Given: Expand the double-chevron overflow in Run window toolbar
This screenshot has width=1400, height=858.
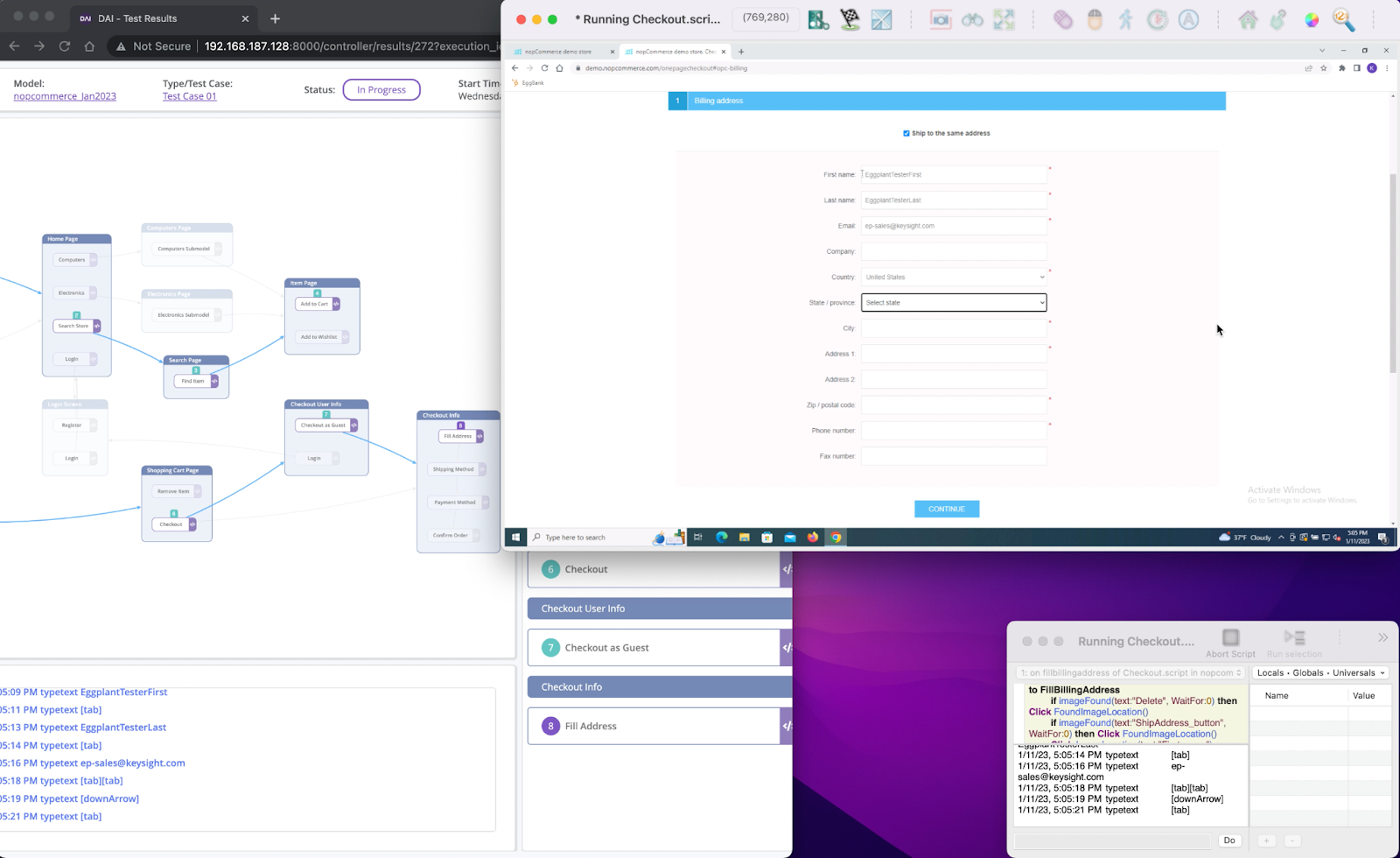Looking at the screenshot, I should point(1382,637).
